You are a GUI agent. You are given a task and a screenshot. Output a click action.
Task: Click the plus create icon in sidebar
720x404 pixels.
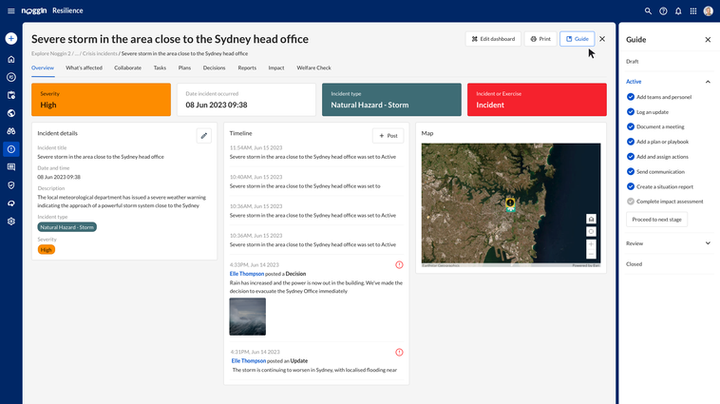click(11, 39)
